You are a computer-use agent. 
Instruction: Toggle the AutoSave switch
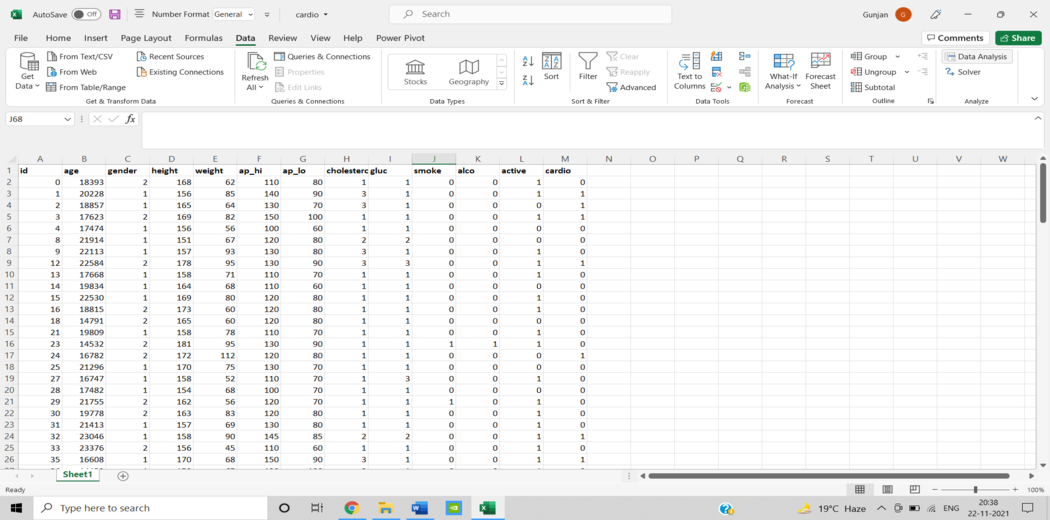point(86,15)
